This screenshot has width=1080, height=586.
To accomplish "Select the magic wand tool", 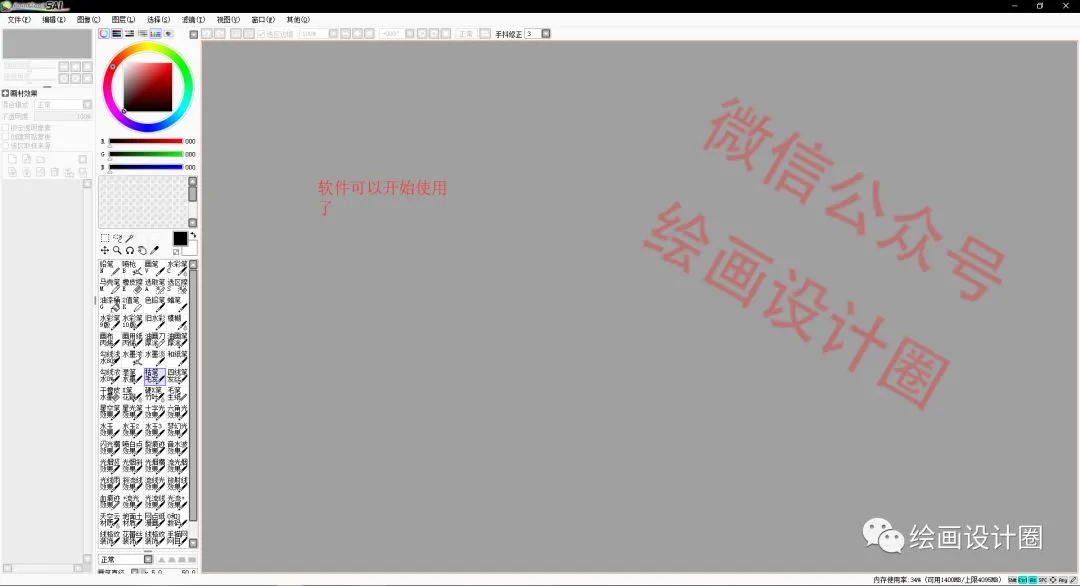I will pos(129,238).
